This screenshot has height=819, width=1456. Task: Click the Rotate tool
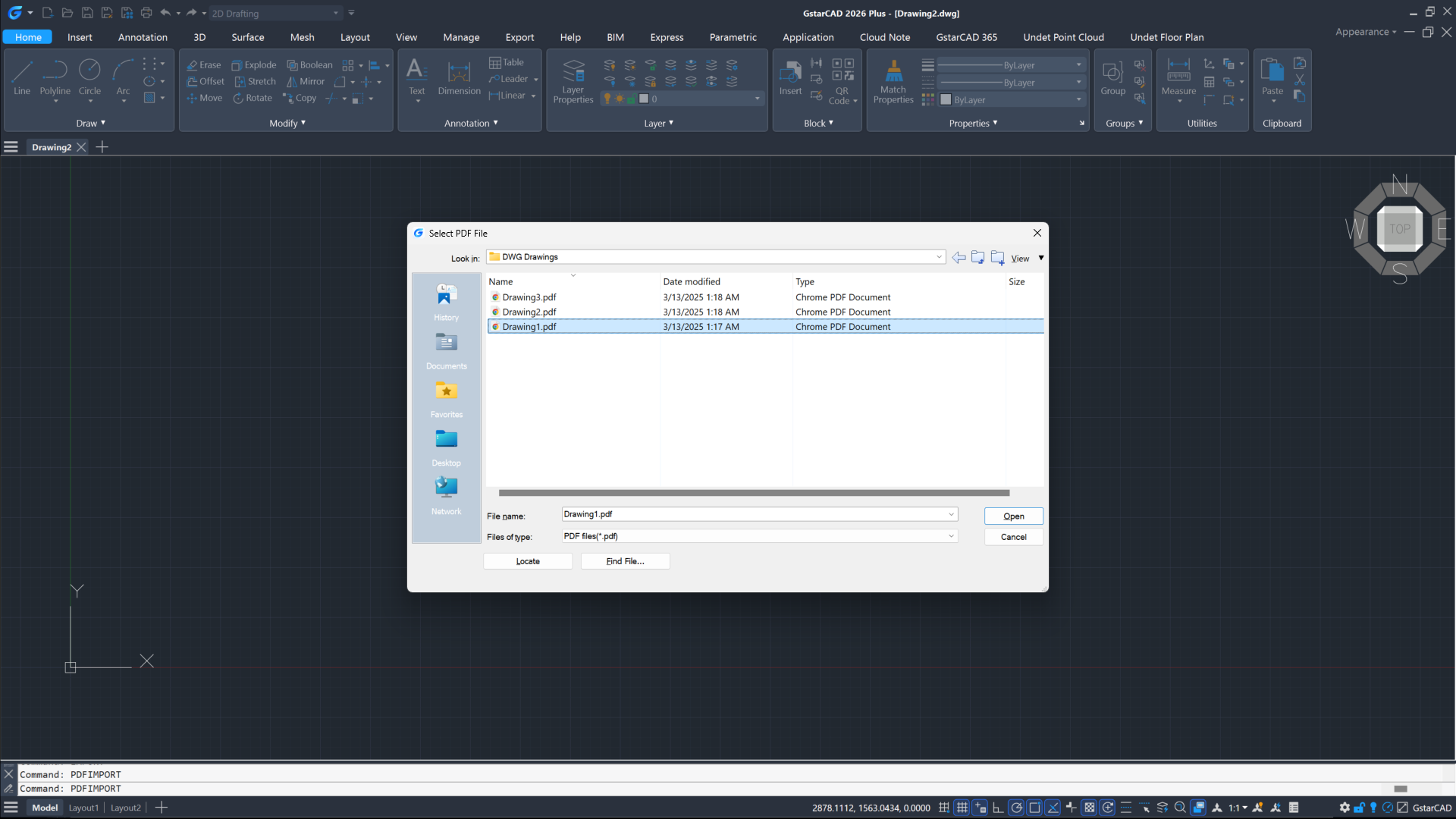(253, 99)
